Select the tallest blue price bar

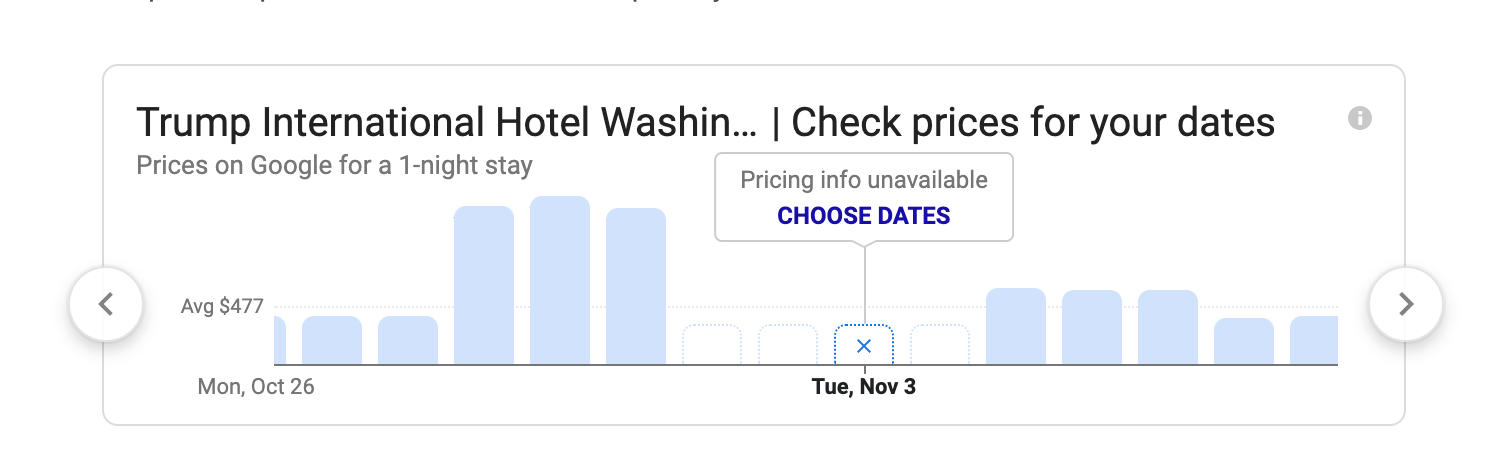[560, 280]
